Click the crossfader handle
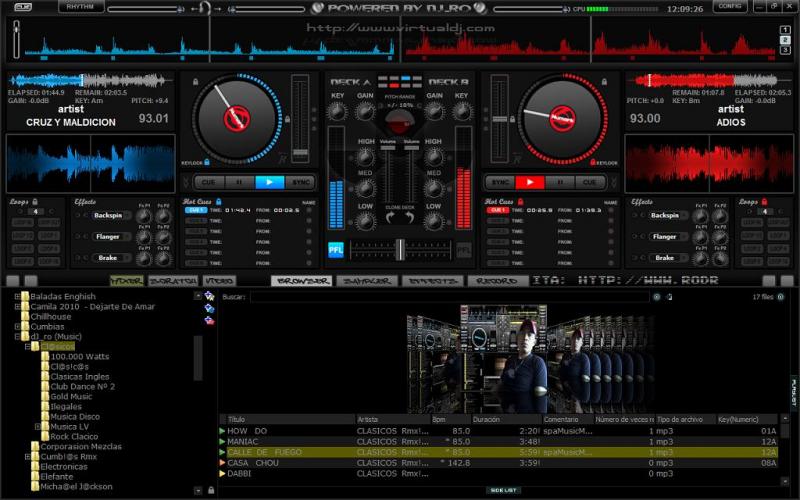The width and height of the screenshot is (800, 500). pyautogui.click(x=400, y=249)
